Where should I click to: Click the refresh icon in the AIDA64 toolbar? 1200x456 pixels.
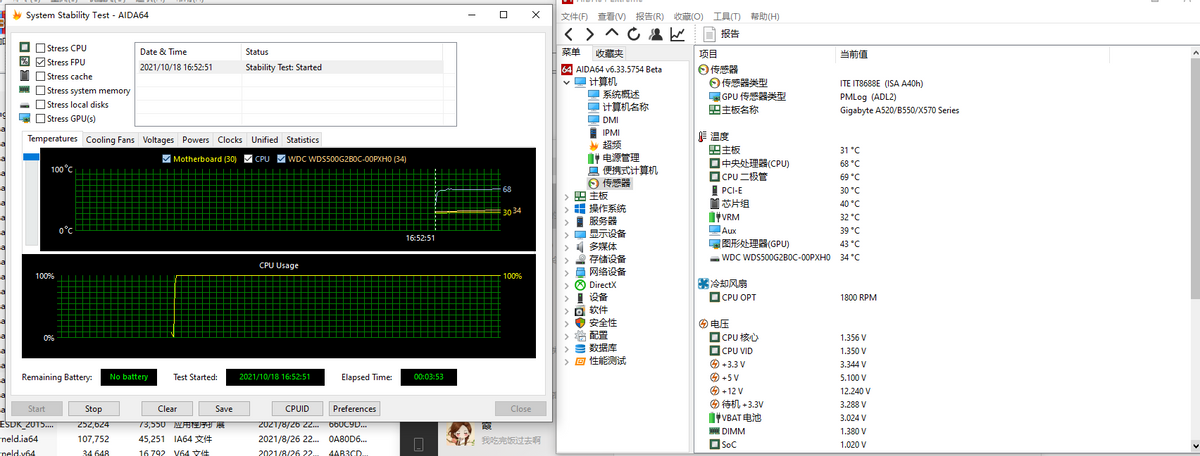pos(633,34)
